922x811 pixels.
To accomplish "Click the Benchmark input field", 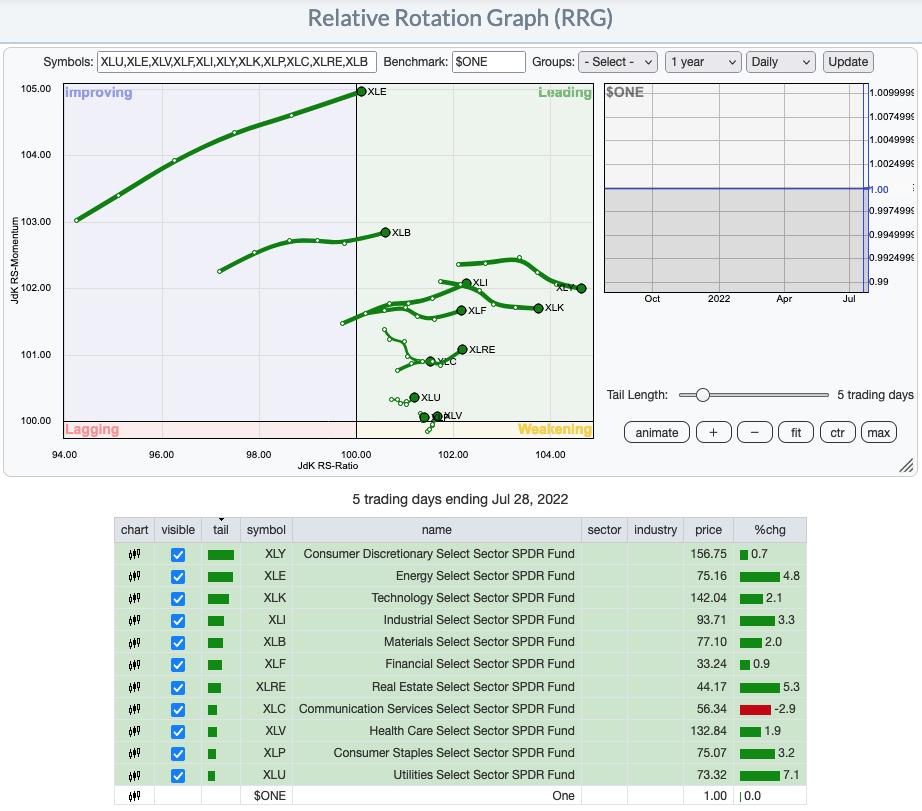I will click(488, 62).
